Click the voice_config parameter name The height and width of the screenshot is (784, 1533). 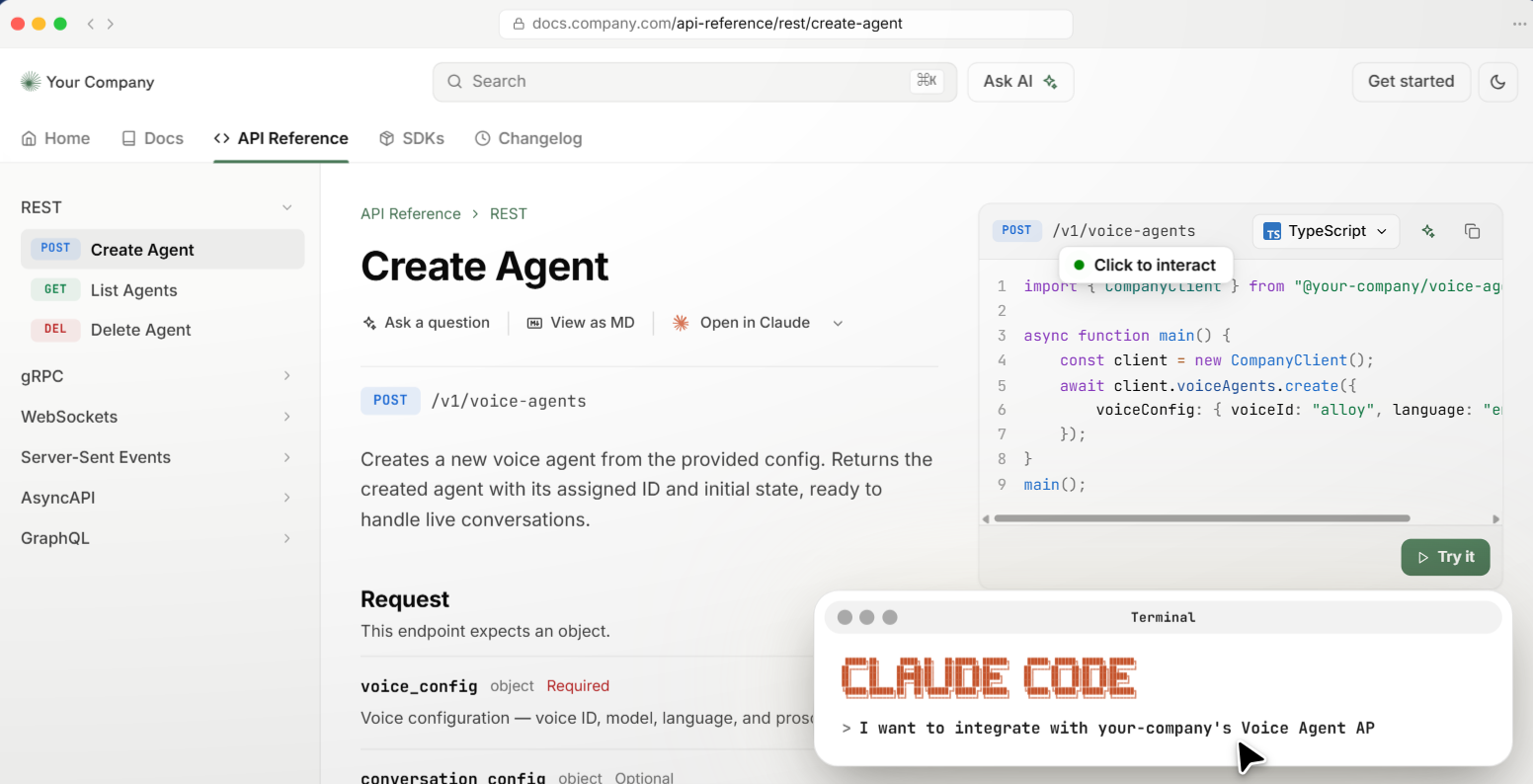click(x=419, y=686)
